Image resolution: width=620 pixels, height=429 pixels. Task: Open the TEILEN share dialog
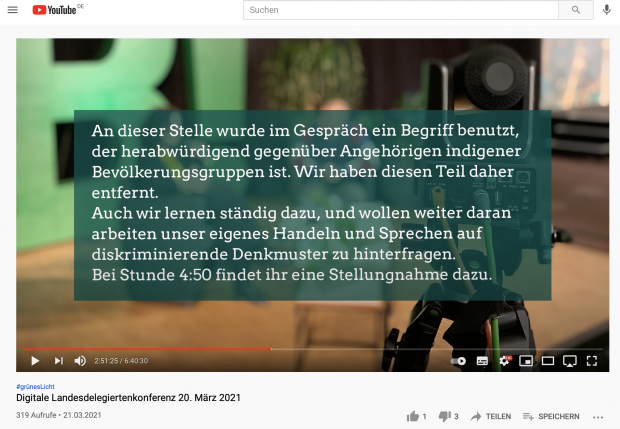pyautogui.click(x=491, y=416)
